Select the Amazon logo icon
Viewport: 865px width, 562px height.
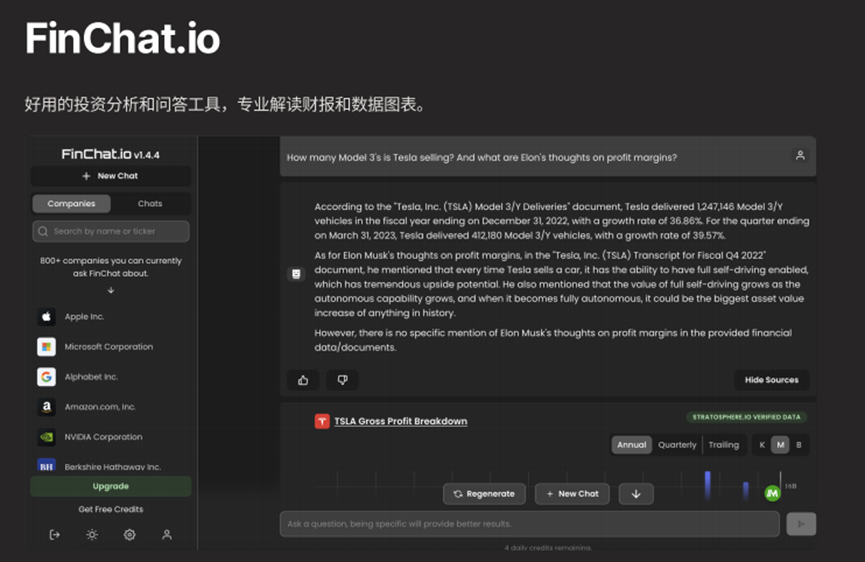46,406
